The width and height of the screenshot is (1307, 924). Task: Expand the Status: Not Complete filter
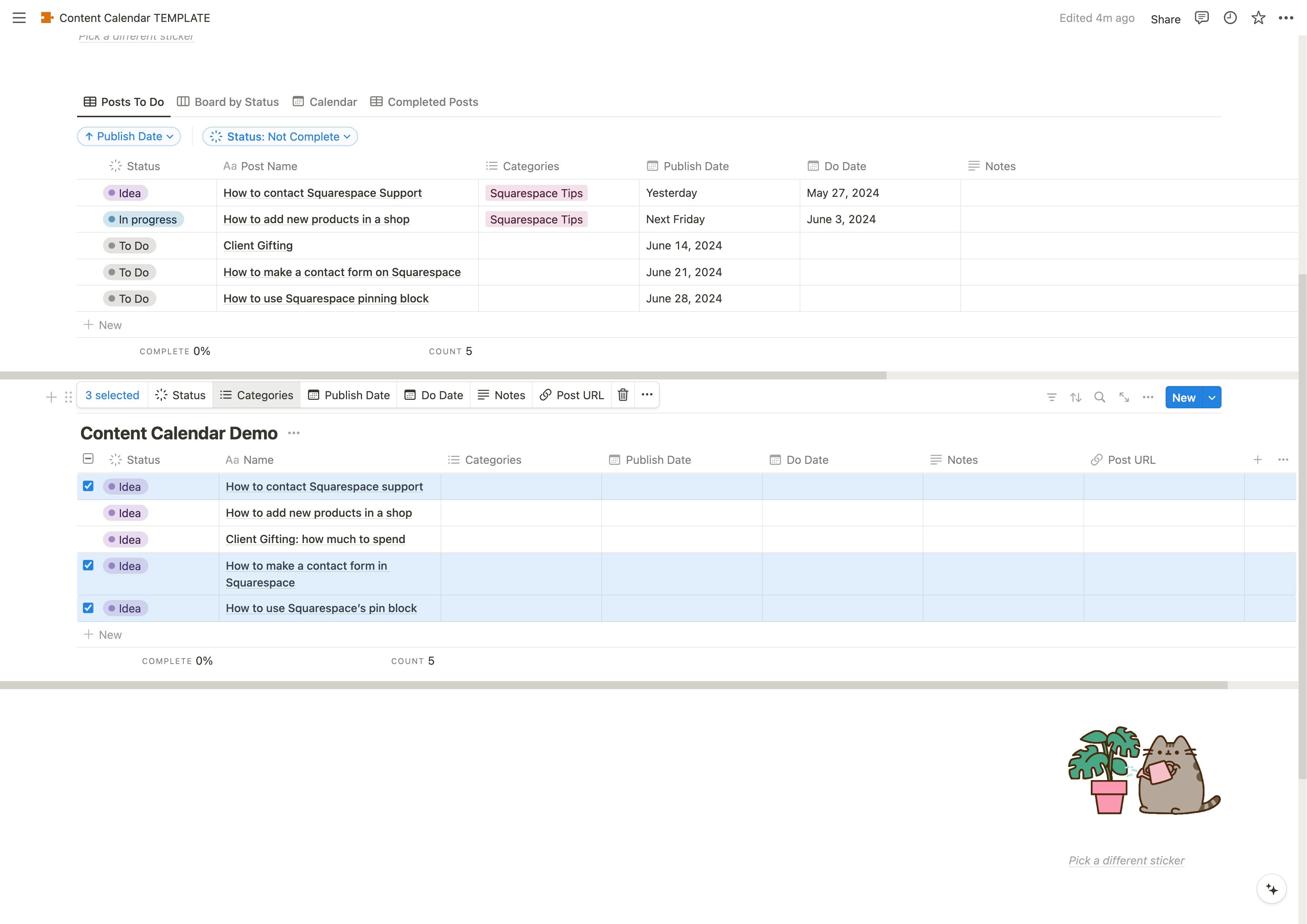pyautogui.click(x=280, y=137)
